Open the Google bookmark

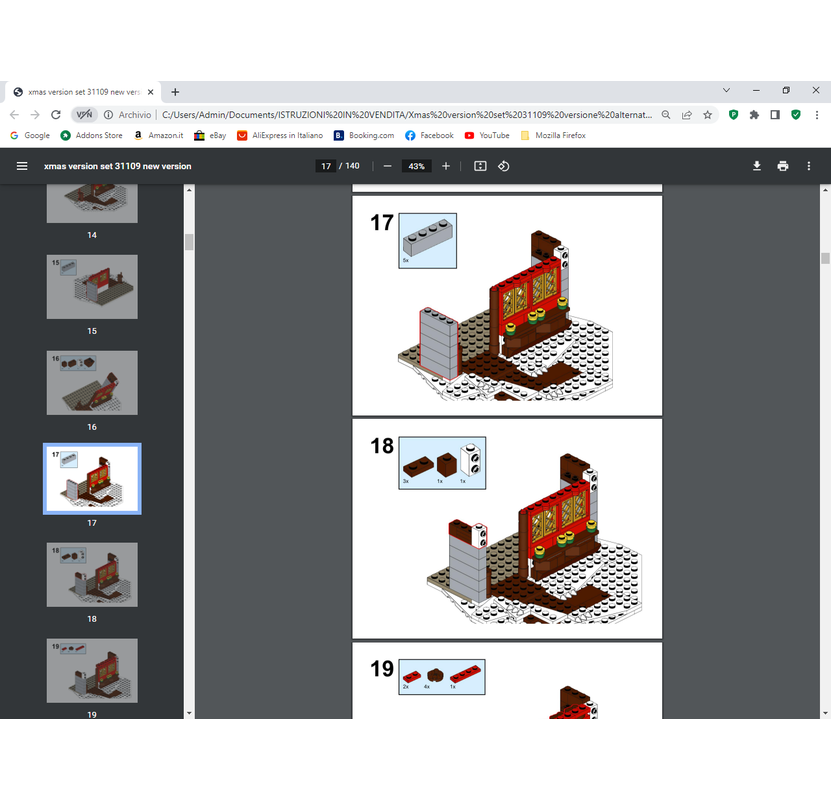coord(30,136)
